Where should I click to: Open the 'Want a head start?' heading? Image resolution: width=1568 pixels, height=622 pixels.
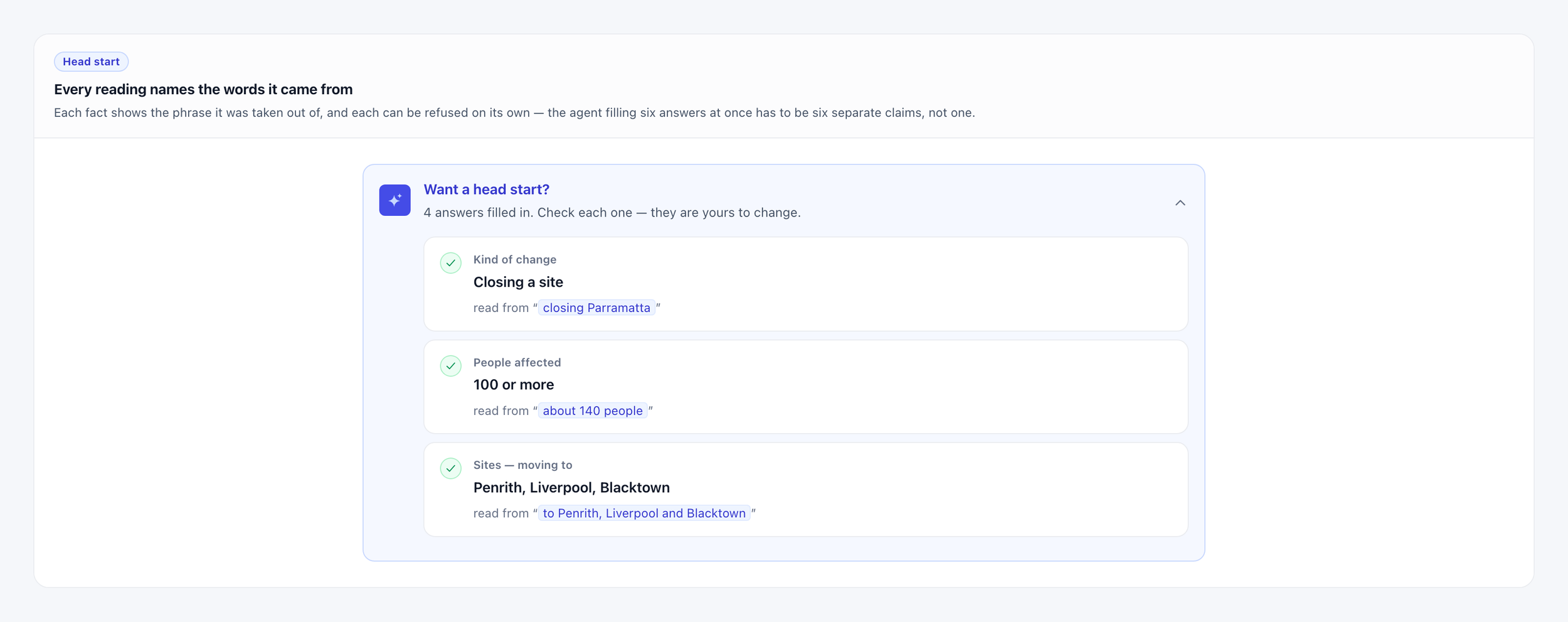(x=486, y=190)
